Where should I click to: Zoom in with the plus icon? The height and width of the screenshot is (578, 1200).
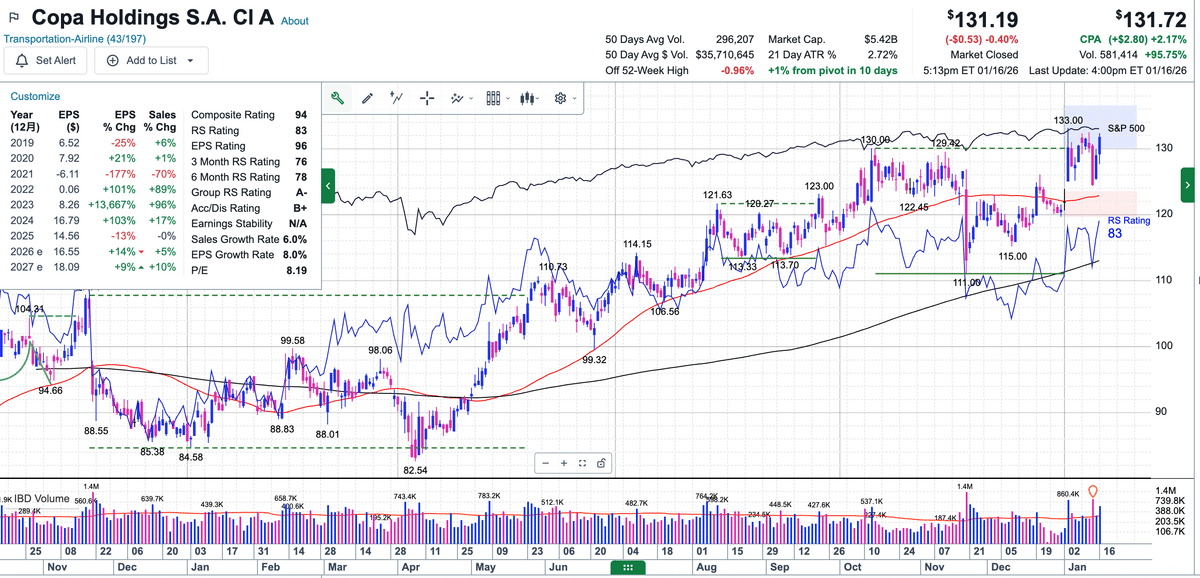[563, 464]
